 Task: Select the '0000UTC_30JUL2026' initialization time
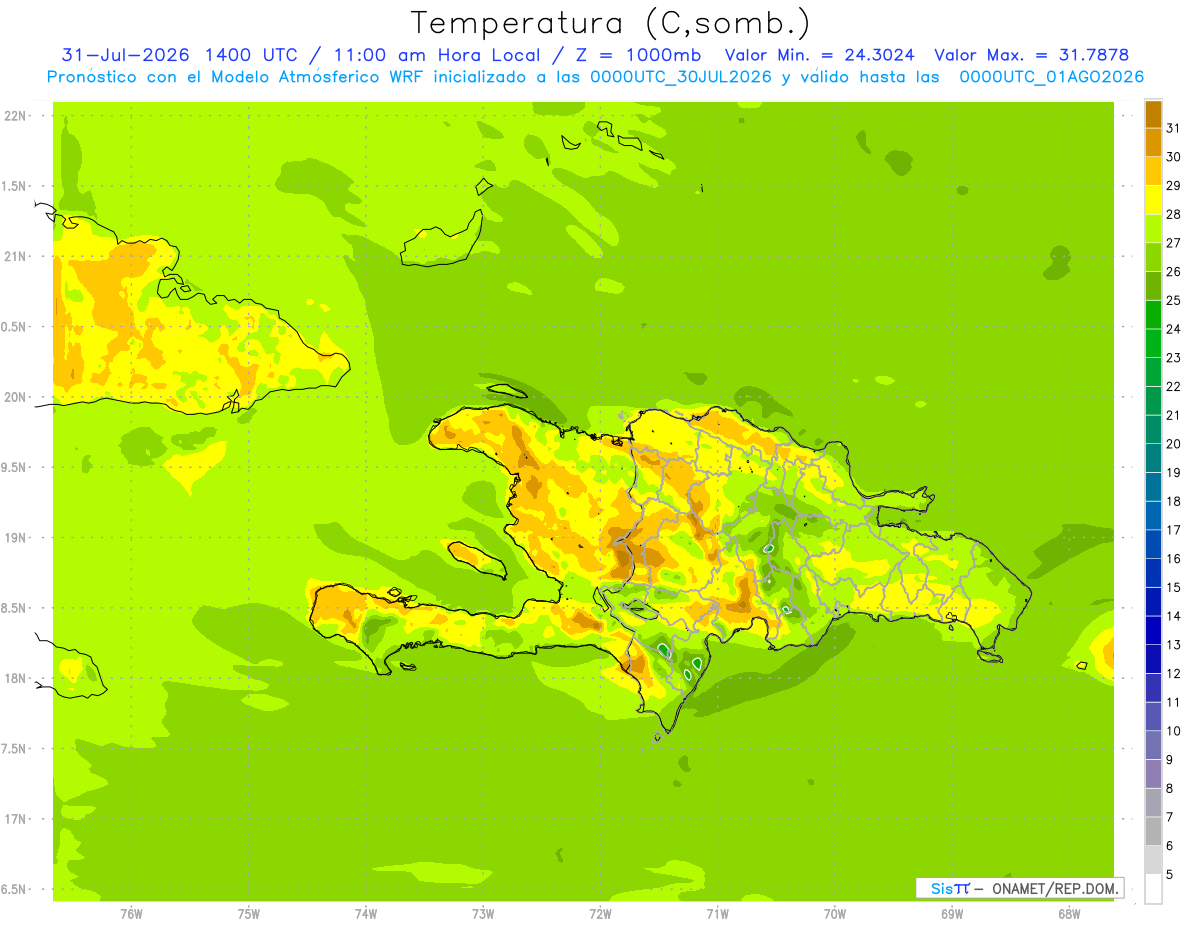coord(681,77)
